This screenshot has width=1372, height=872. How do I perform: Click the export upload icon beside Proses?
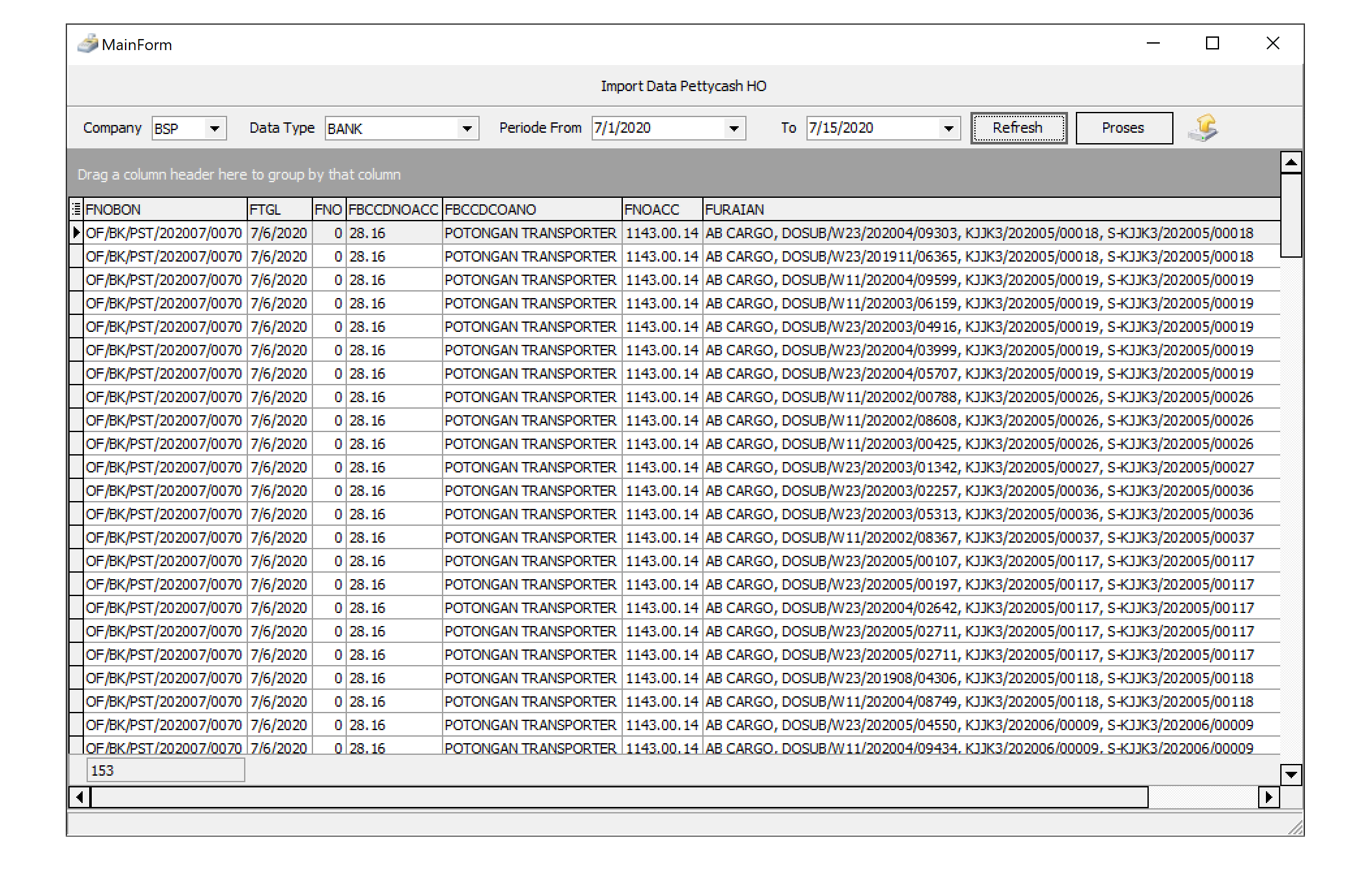pyautogui.click(x=1203, y=128)
